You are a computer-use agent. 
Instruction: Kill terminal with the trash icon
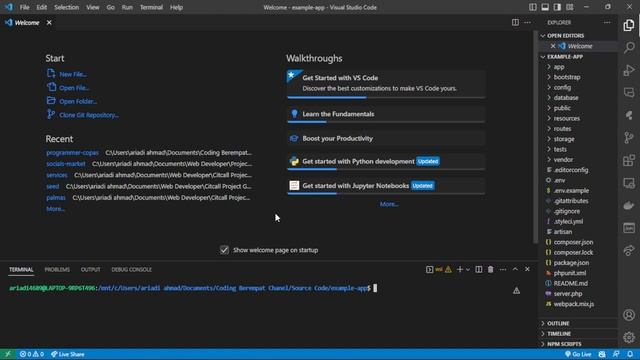click(491, 269)
